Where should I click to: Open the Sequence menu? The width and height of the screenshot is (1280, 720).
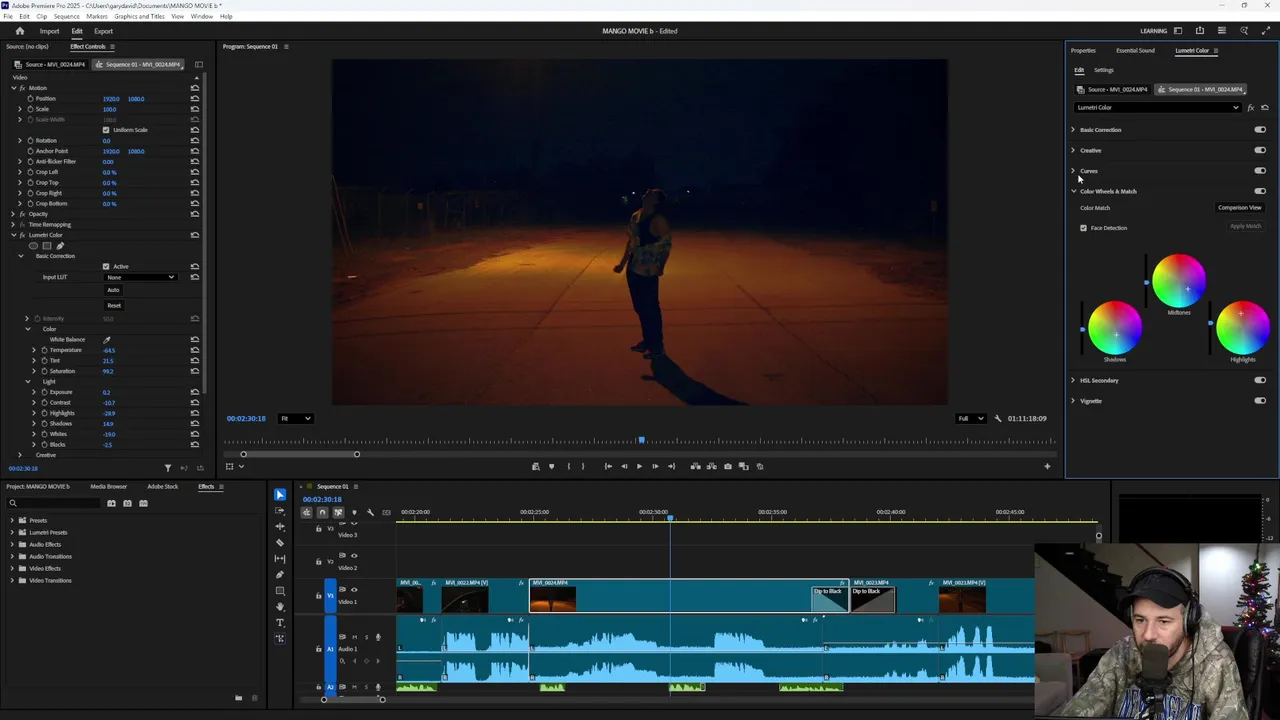pos(66,16)
